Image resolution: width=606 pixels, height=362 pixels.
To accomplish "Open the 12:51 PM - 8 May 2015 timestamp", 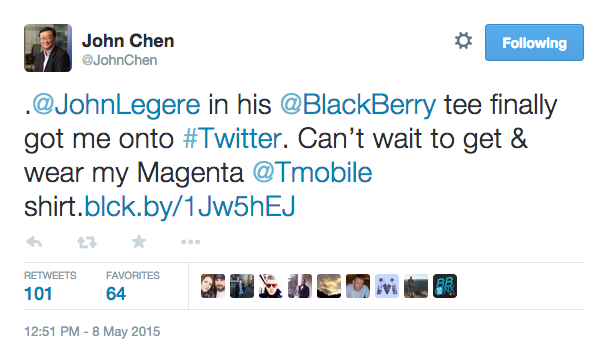I will pyautogui.click(x=92, y=331).
